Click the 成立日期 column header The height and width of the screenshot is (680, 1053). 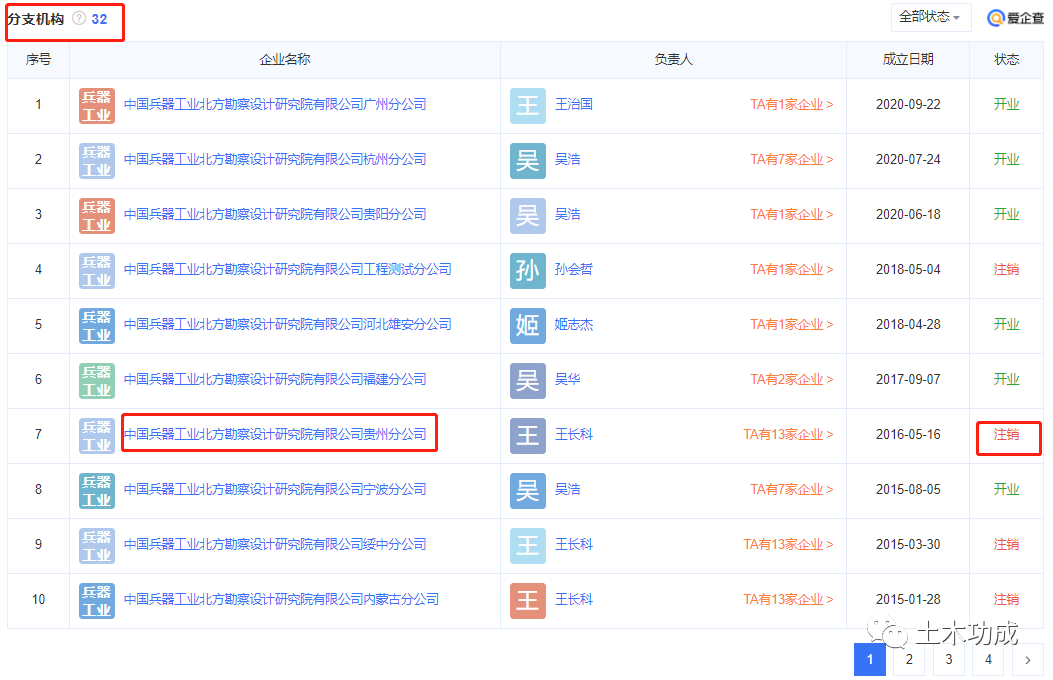click(x=908, y=59)
